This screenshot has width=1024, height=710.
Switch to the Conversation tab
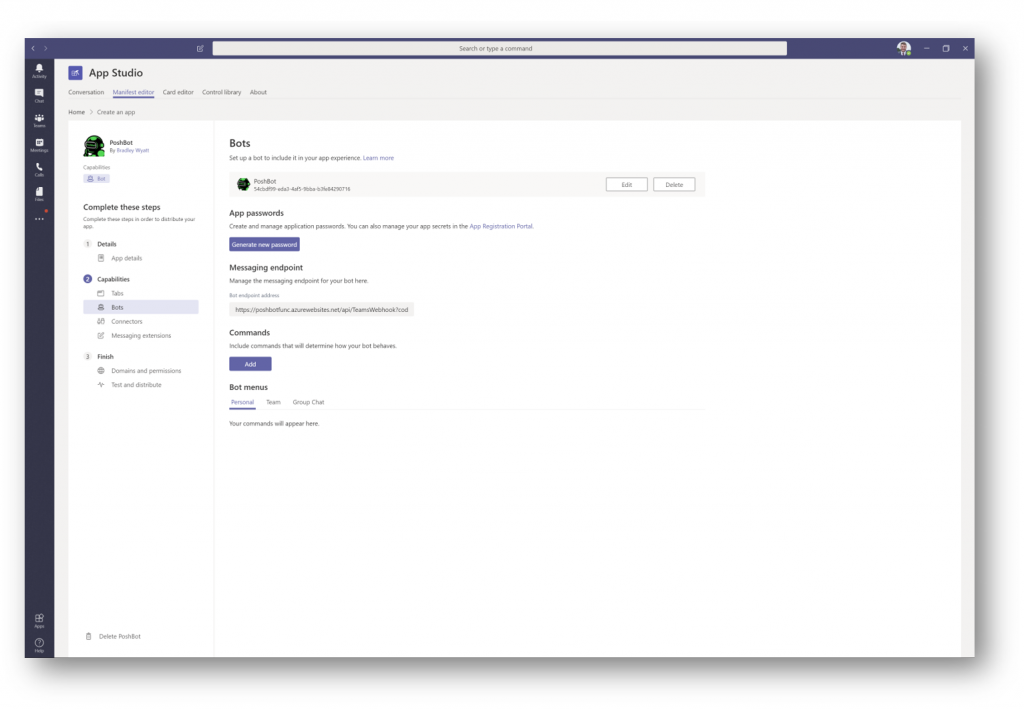pyautogui.click(x=86, y=92)
